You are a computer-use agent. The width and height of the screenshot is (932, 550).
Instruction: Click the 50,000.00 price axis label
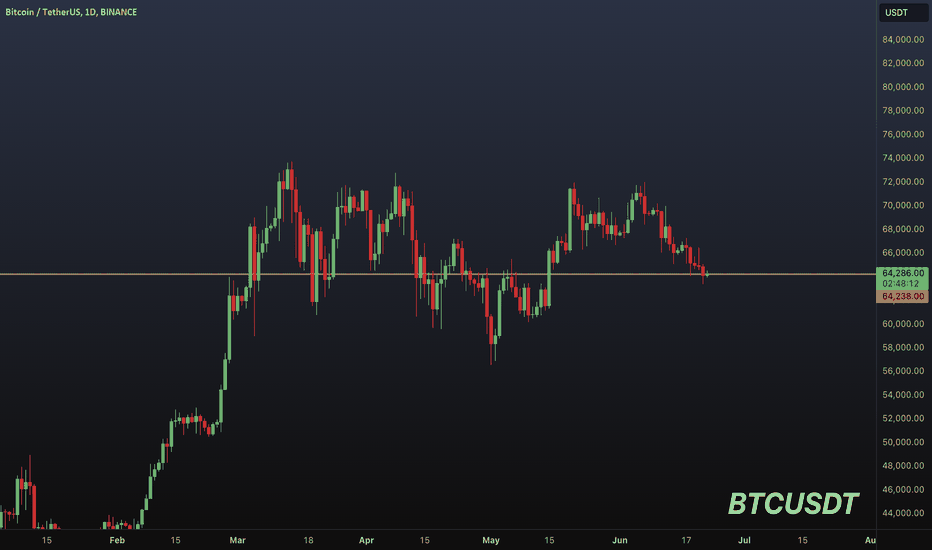[x=903, y=442]
